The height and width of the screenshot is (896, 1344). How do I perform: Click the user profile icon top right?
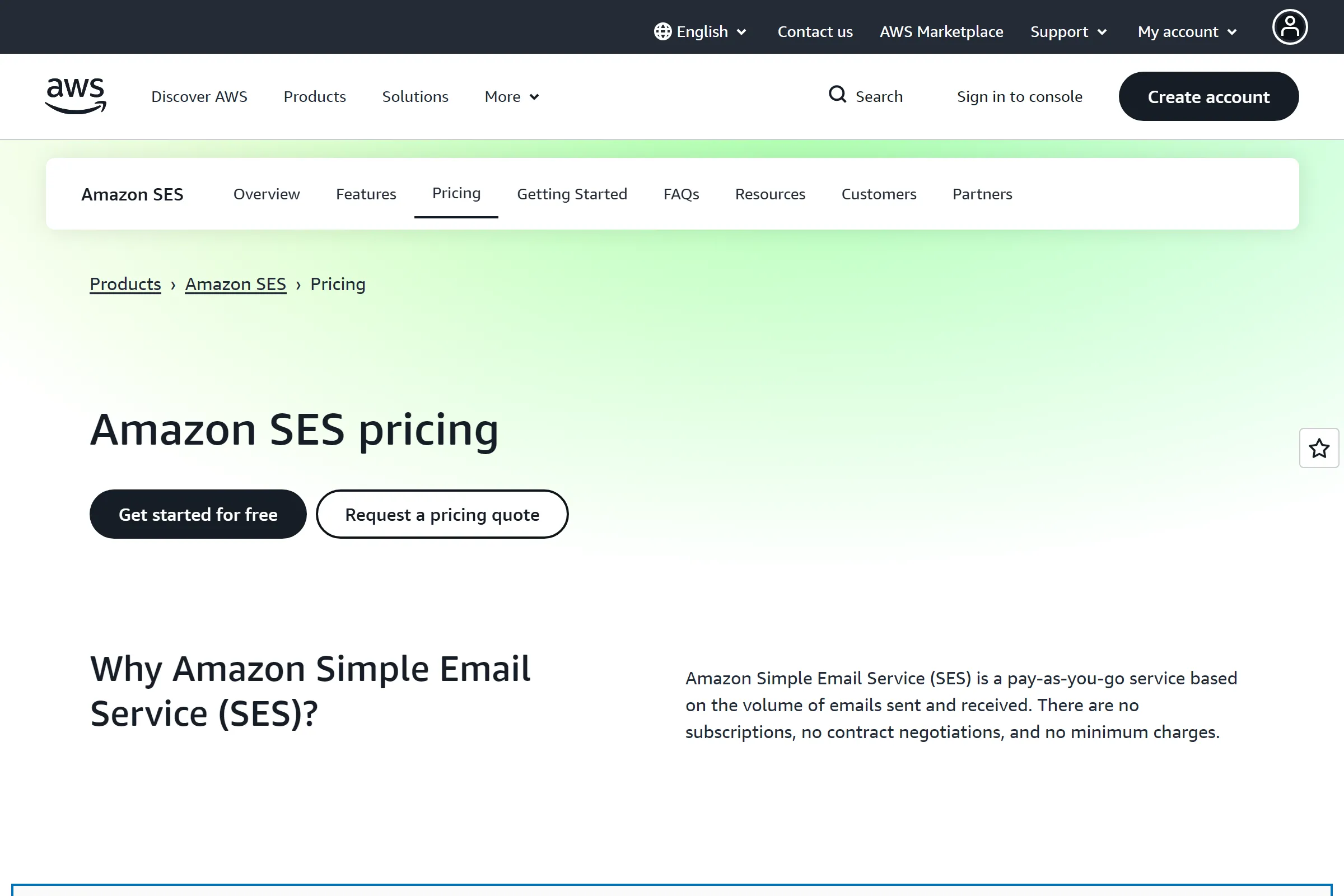coord(1290,27)
